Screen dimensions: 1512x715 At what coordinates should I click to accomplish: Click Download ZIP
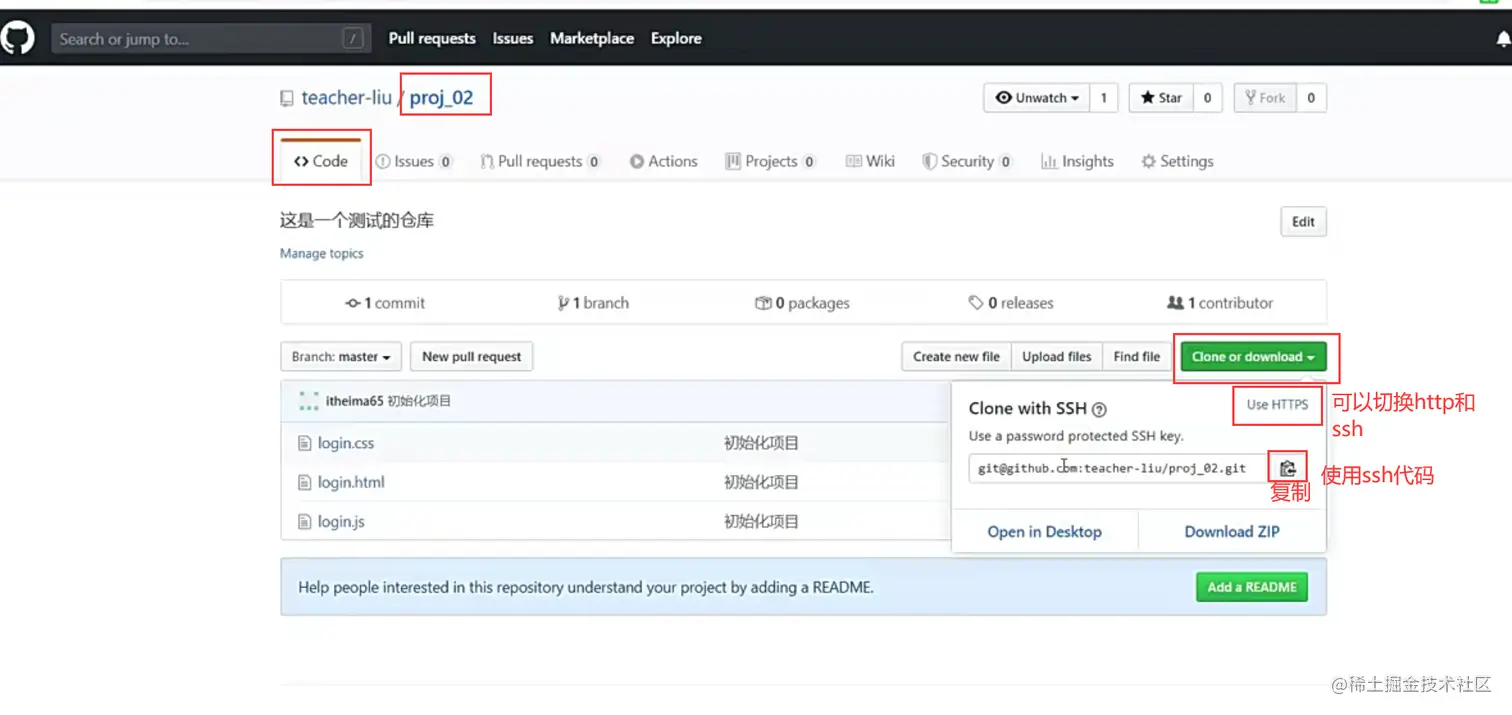coord(1232,532)
